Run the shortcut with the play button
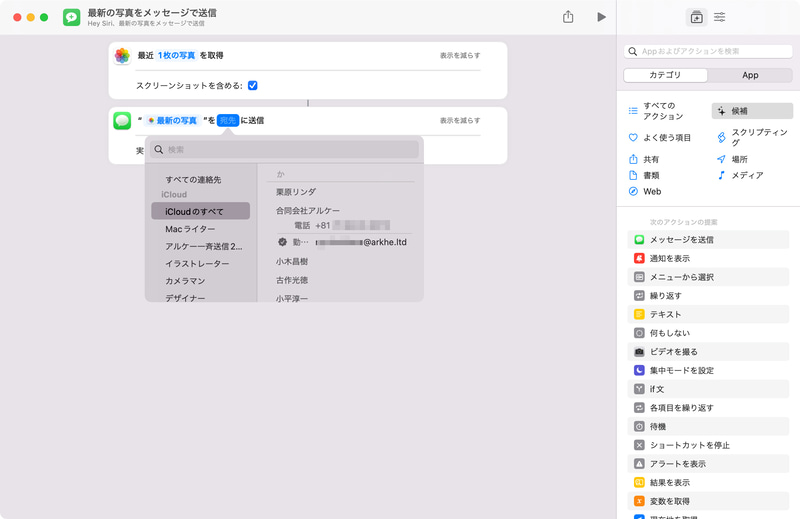The width and height of the screenshot is (800, 519). click(601, 17)
